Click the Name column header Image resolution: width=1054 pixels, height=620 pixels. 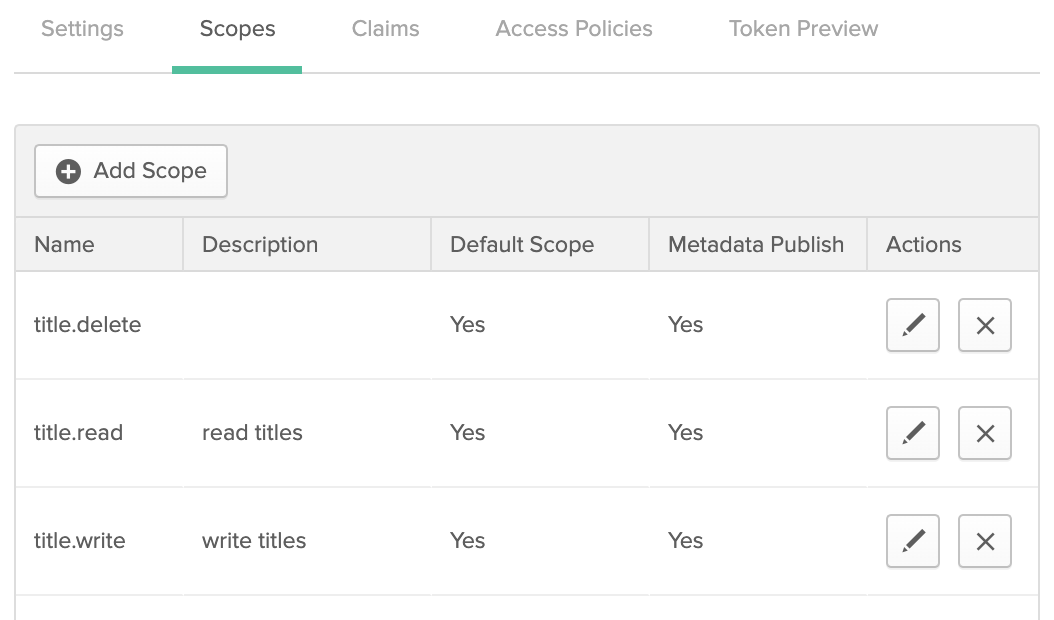[x=64, y=244]
